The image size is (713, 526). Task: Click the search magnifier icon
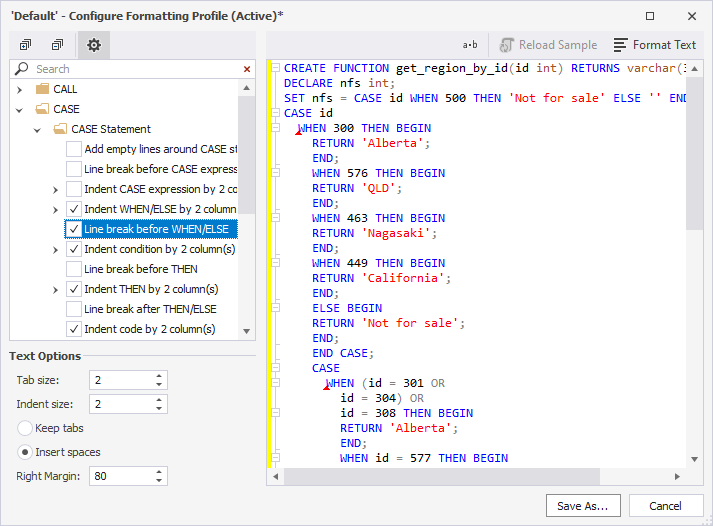pos(21,69)
